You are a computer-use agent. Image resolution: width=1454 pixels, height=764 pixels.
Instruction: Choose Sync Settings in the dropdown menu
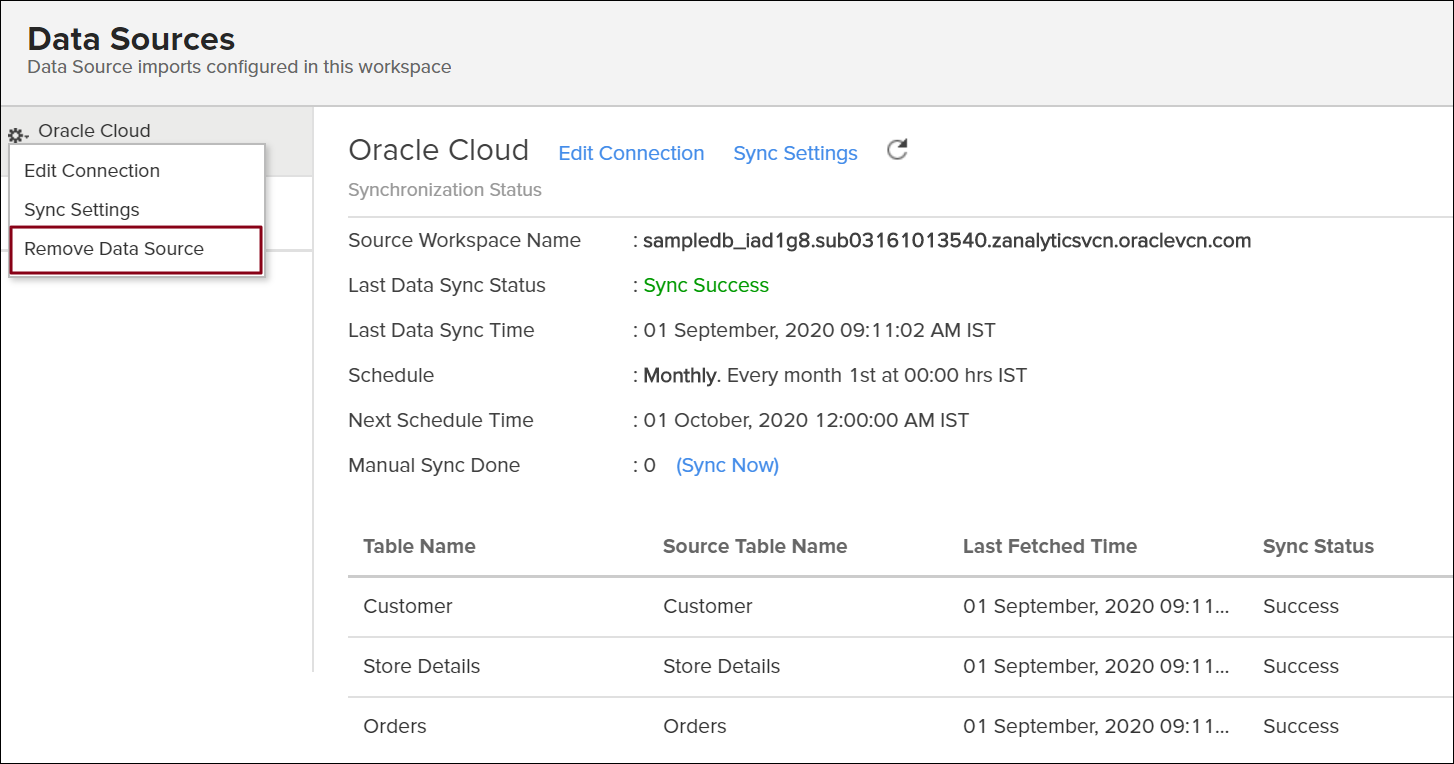pyautogui.click(x=82, y=210)
